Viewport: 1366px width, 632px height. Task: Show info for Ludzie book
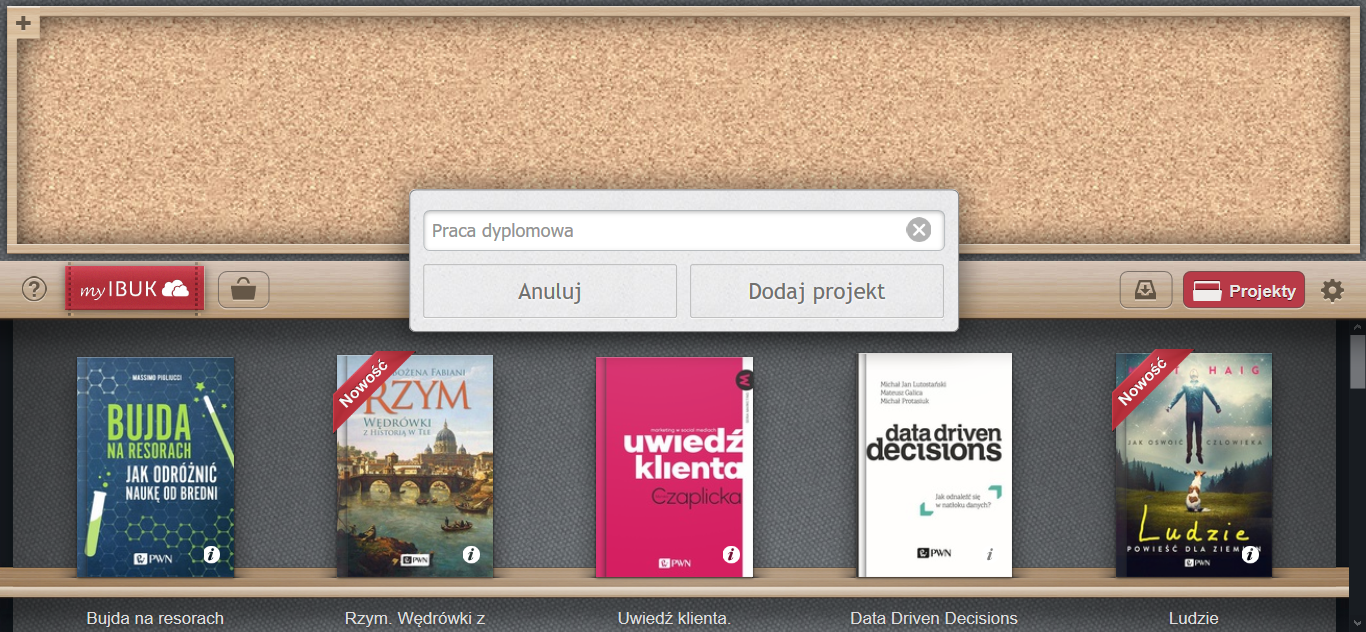point(1250,555)
